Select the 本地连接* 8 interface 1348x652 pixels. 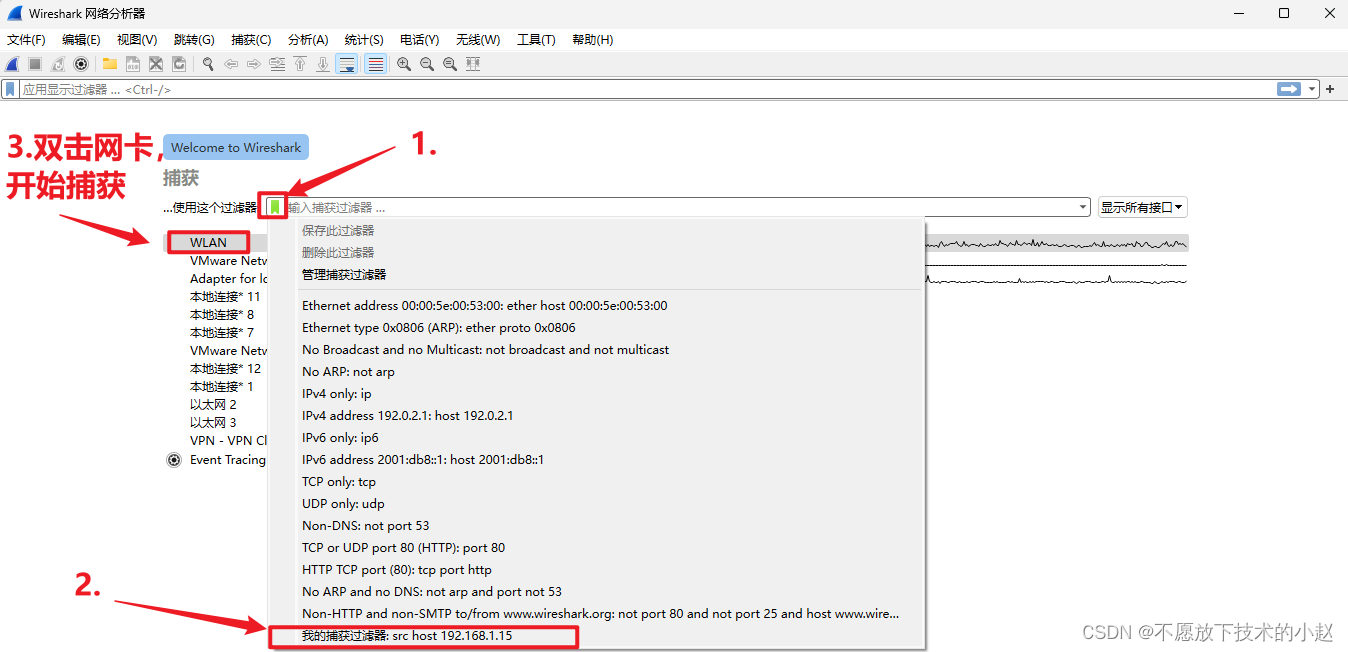pos(222,315)
